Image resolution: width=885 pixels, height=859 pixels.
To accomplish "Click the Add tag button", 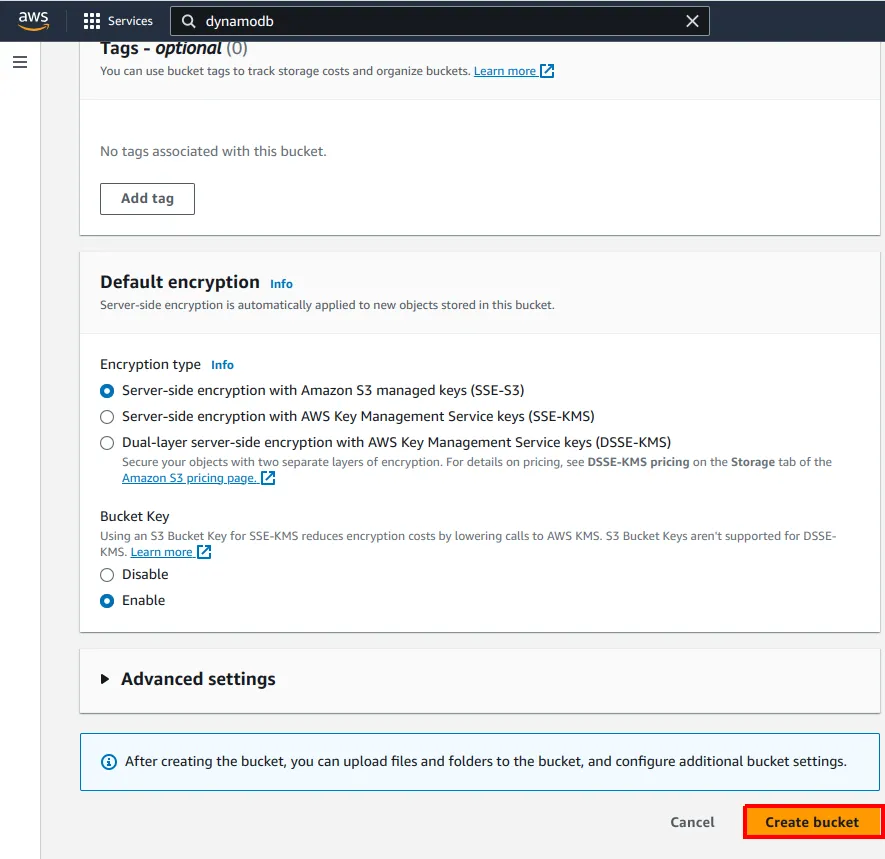I will pyautogui.click(x=147, y=199).
